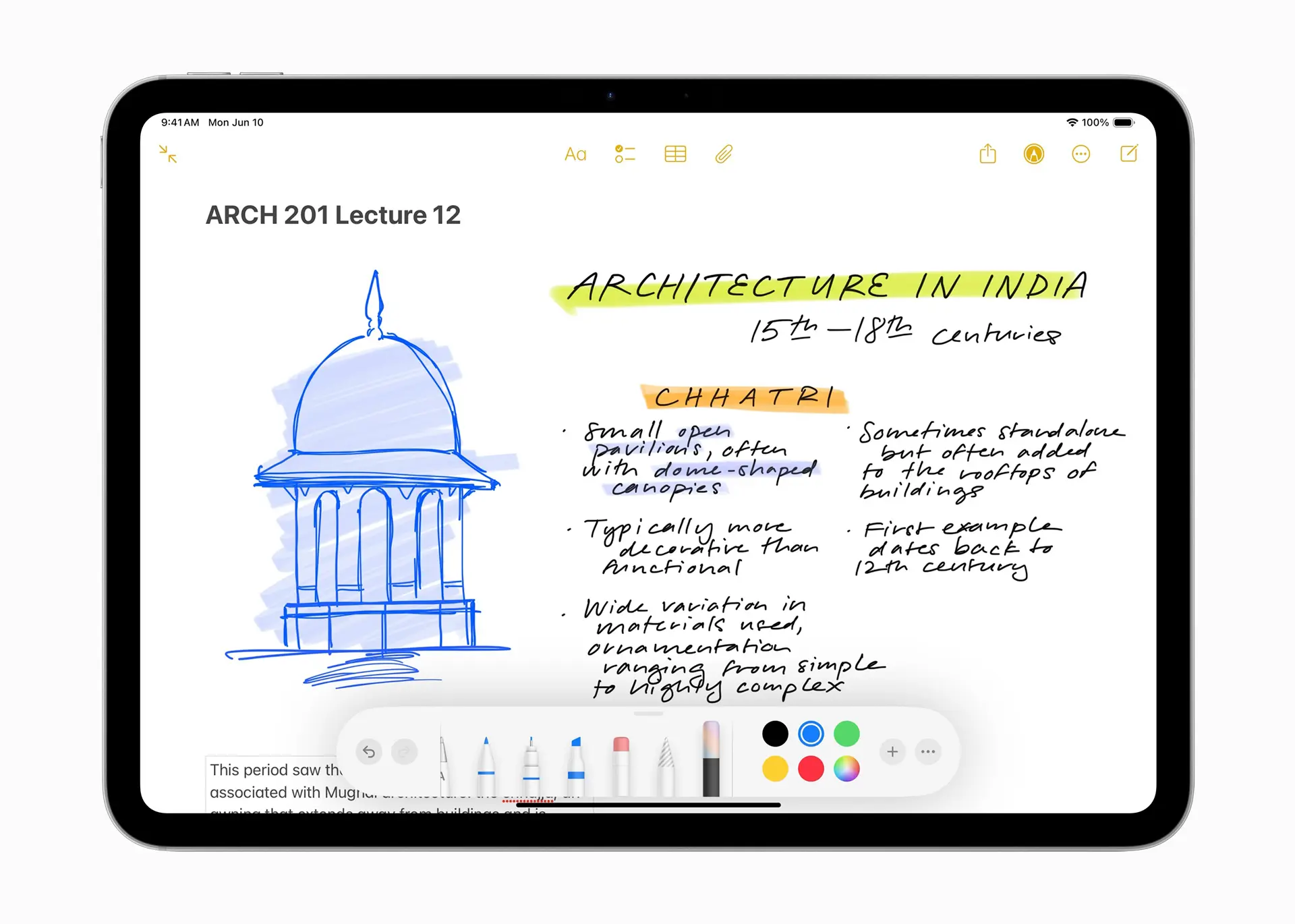Switch ink color to red
Image resolution: width=1295 pixels, height=924 pixels.
(x=810, y=768)
